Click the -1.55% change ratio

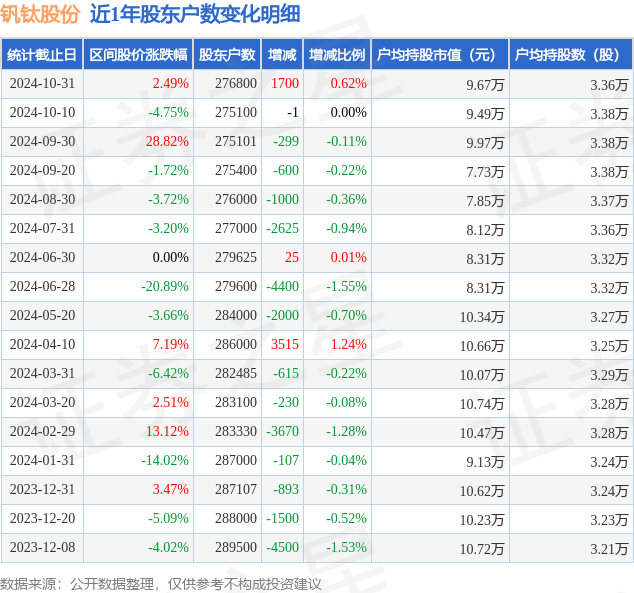pos(346,286)
